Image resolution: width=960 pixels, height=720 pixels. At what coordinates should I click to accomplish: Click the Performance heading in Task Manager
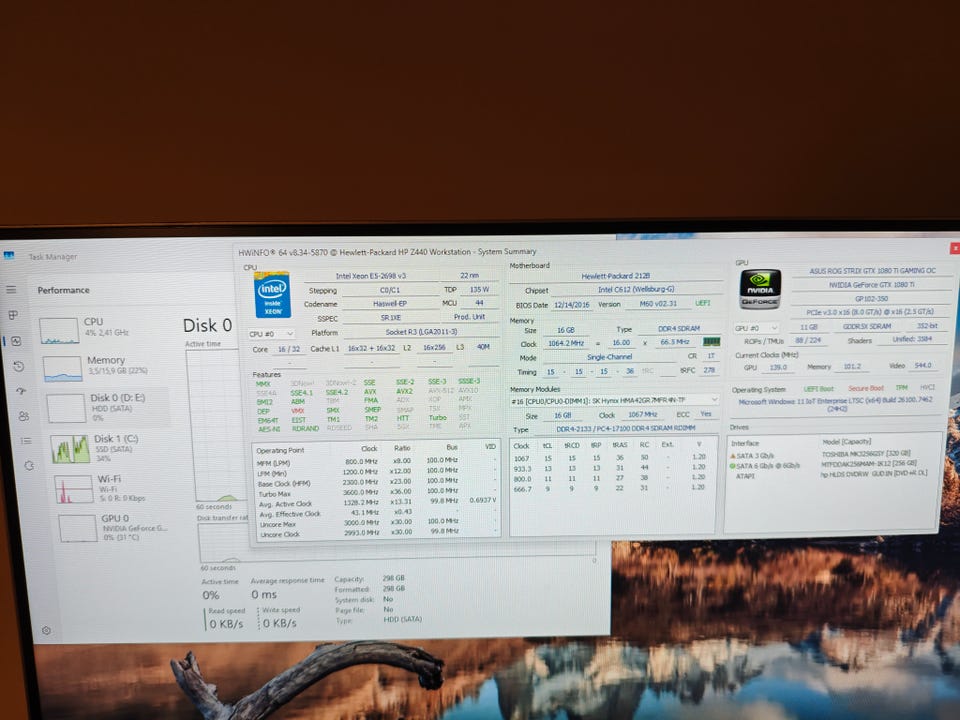point(63,290)
